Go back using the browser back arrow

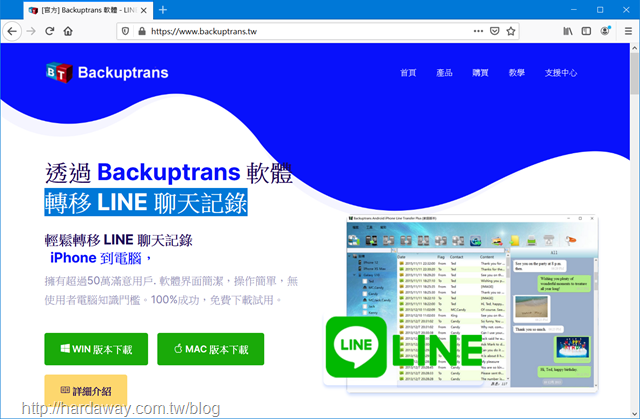point(12,31)
